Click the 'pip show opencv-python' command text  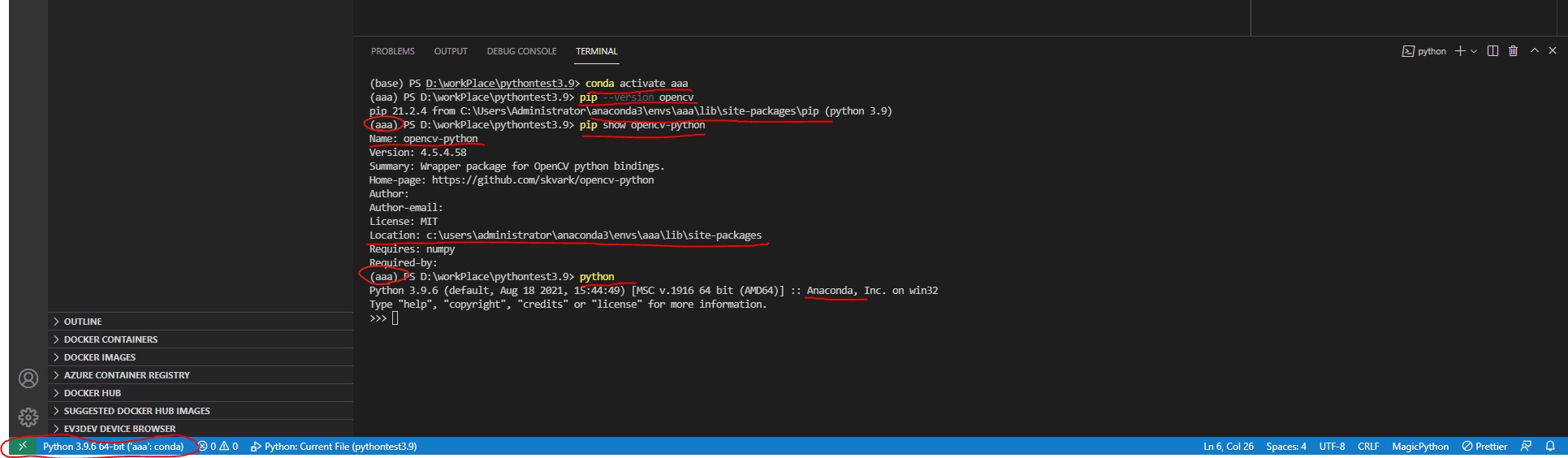point(642,125)
